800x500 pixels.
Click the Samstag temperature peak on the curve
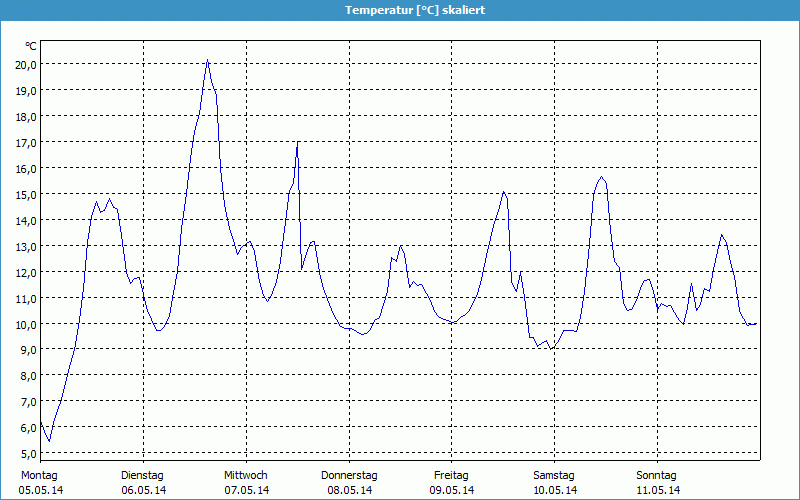tap(601, 177)
